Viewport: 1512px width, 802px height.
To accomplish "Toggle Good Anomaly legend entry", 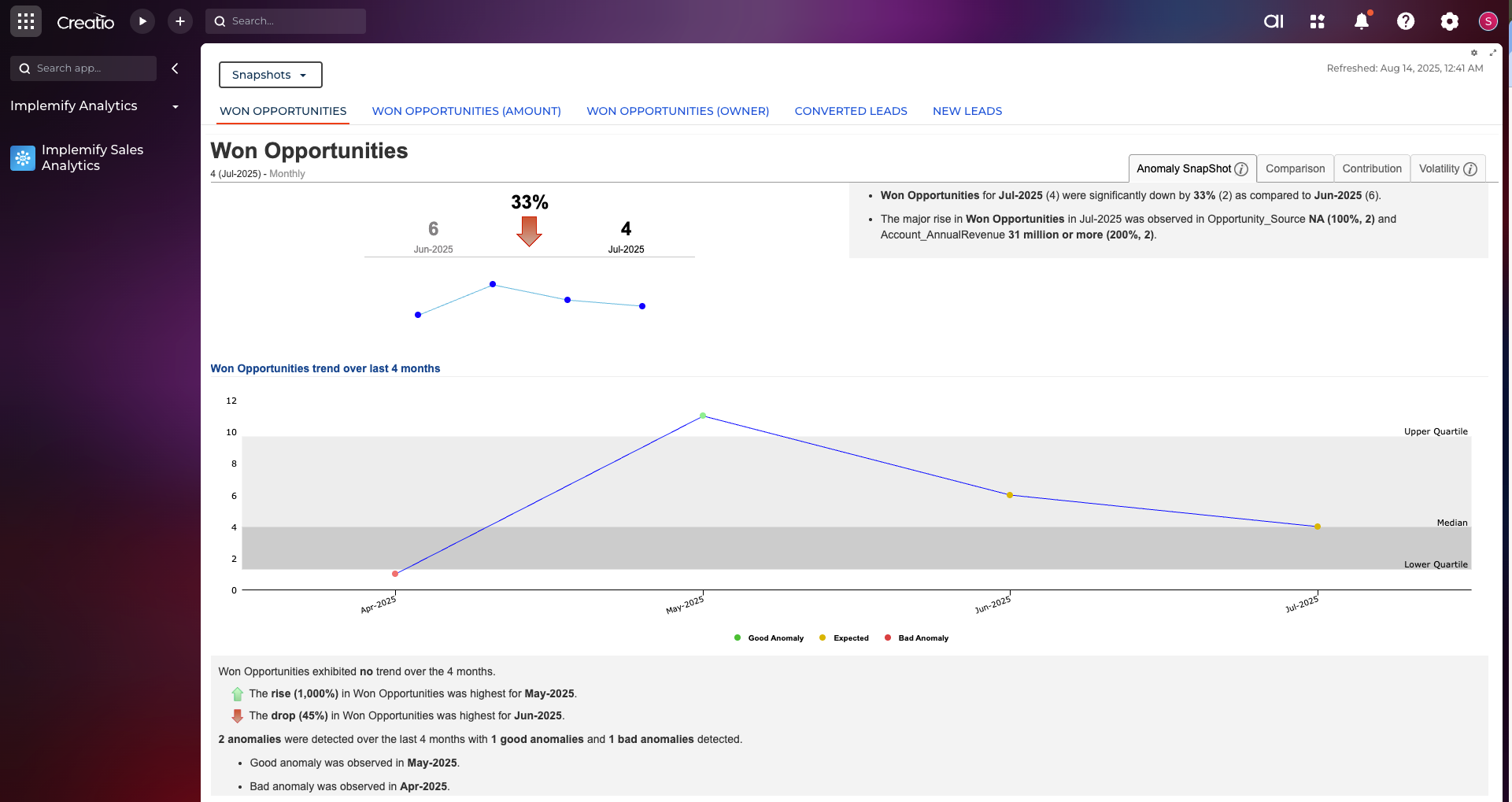I will pyautogui.click(x=769, y=638).
